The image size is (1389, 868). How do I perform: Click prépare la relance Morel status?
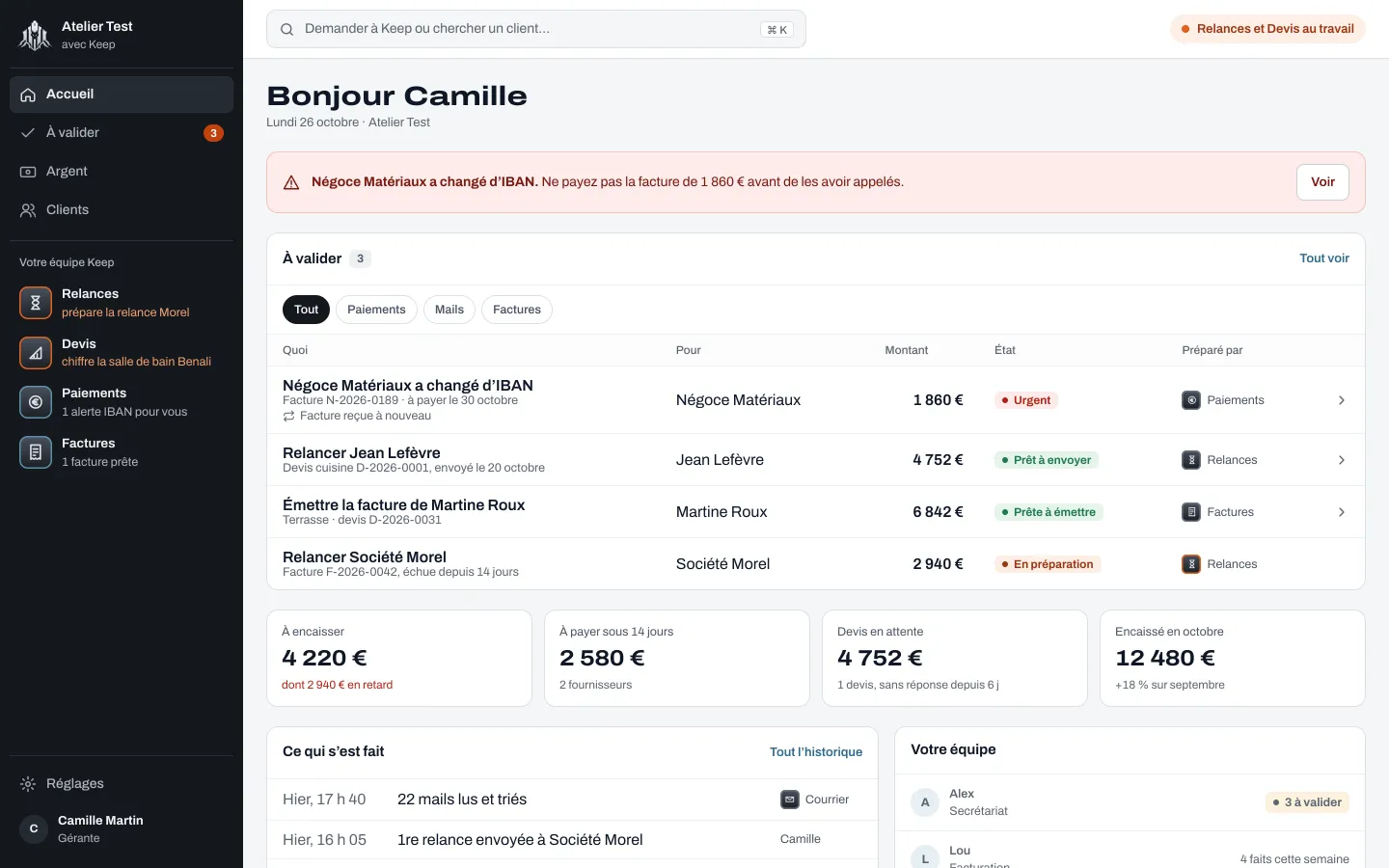(125, 312)
